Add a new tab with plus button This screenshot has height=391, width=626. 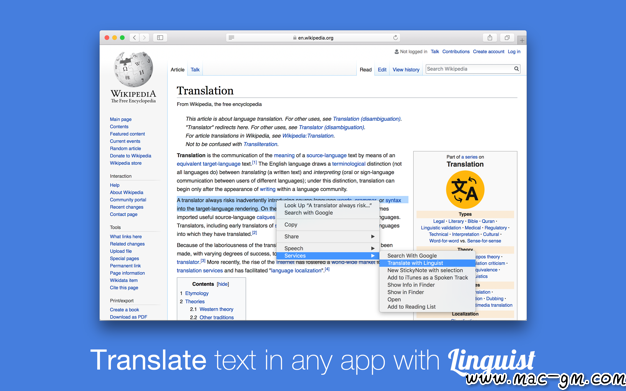click(x=522, y=40)
